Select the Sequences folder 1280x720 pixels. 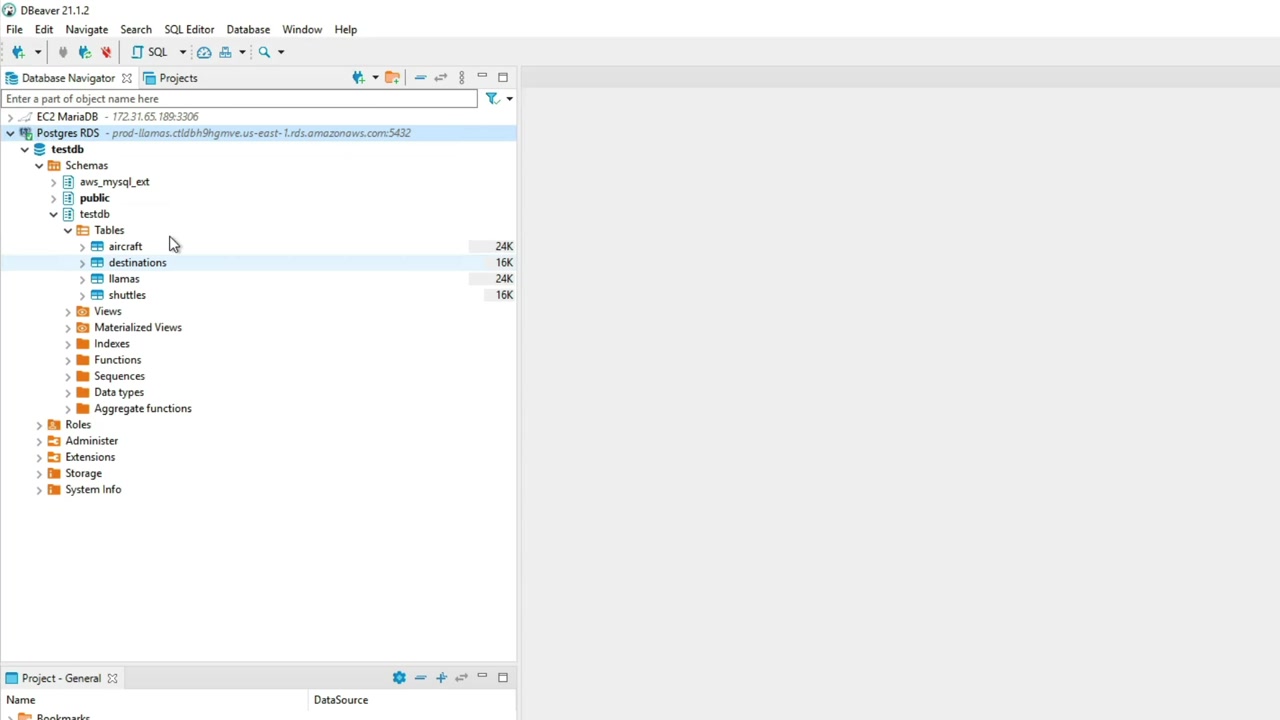[x=119, y=376]
